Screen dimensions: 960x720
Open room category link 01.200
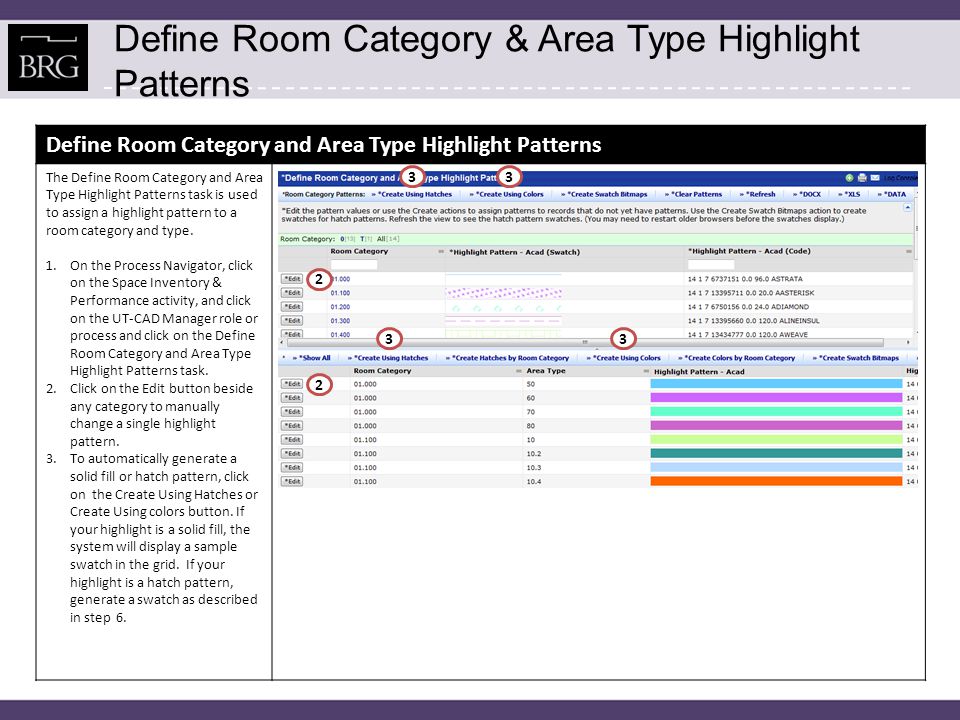coord(340,307)
